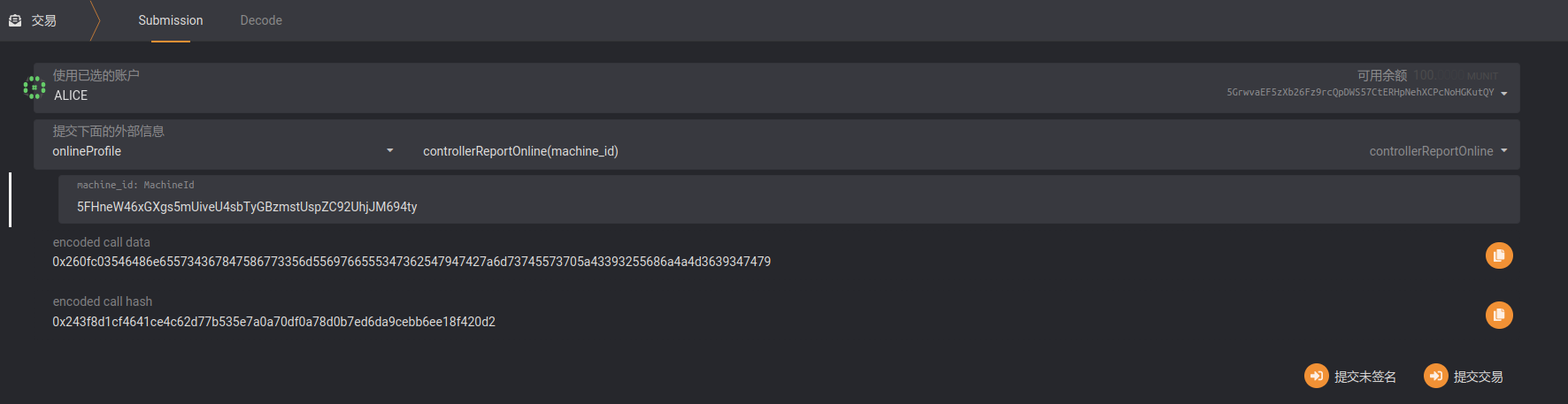The height and width of the screenshot is (404, 1568).
Task: Copy the encoded call data
Action: tap(1499, 255)
